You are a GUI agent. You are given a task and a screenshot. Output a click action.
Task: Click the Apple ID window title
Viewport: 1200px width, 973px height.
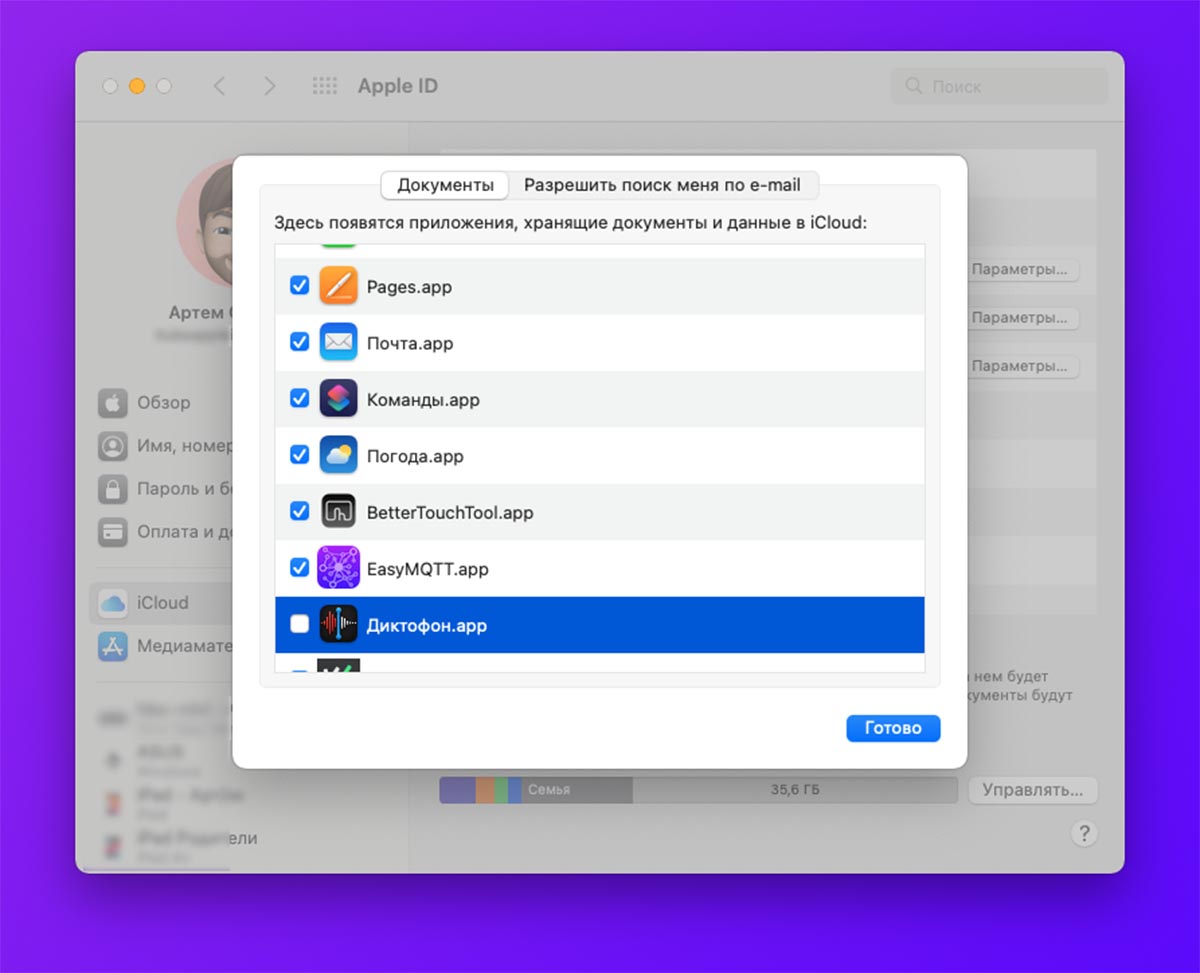[x=398, y=86]
